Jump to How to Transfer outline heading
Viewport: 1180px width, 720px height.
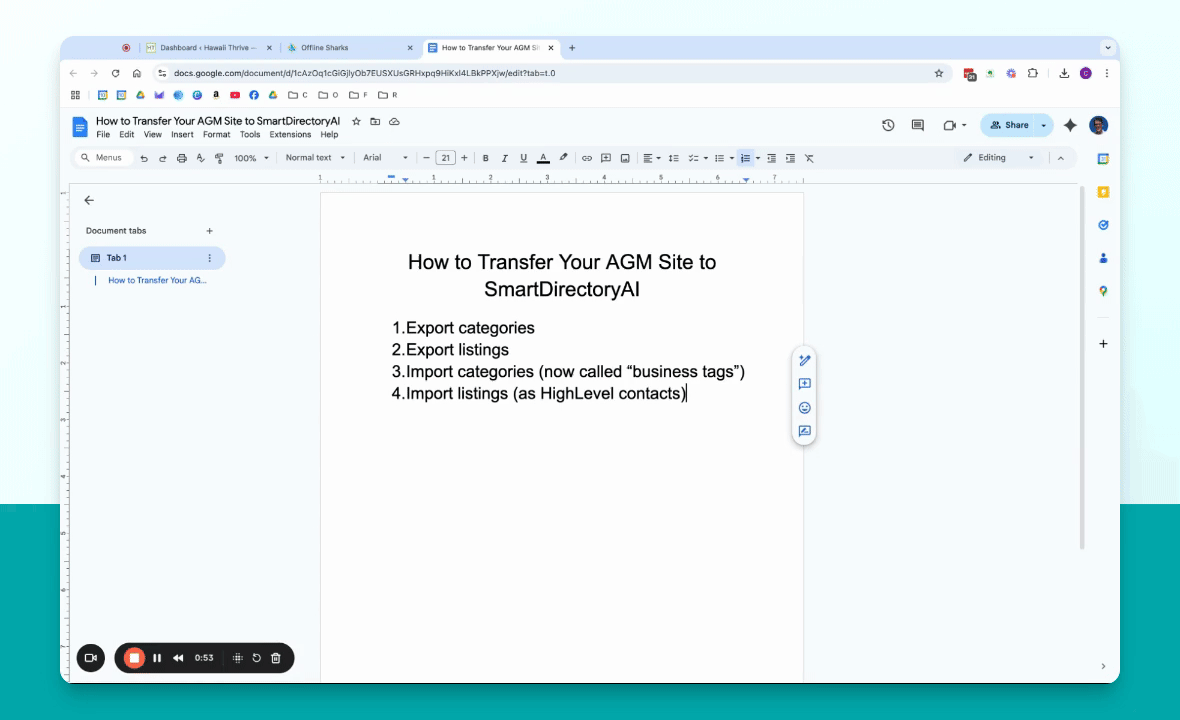(x=157, y=280)
